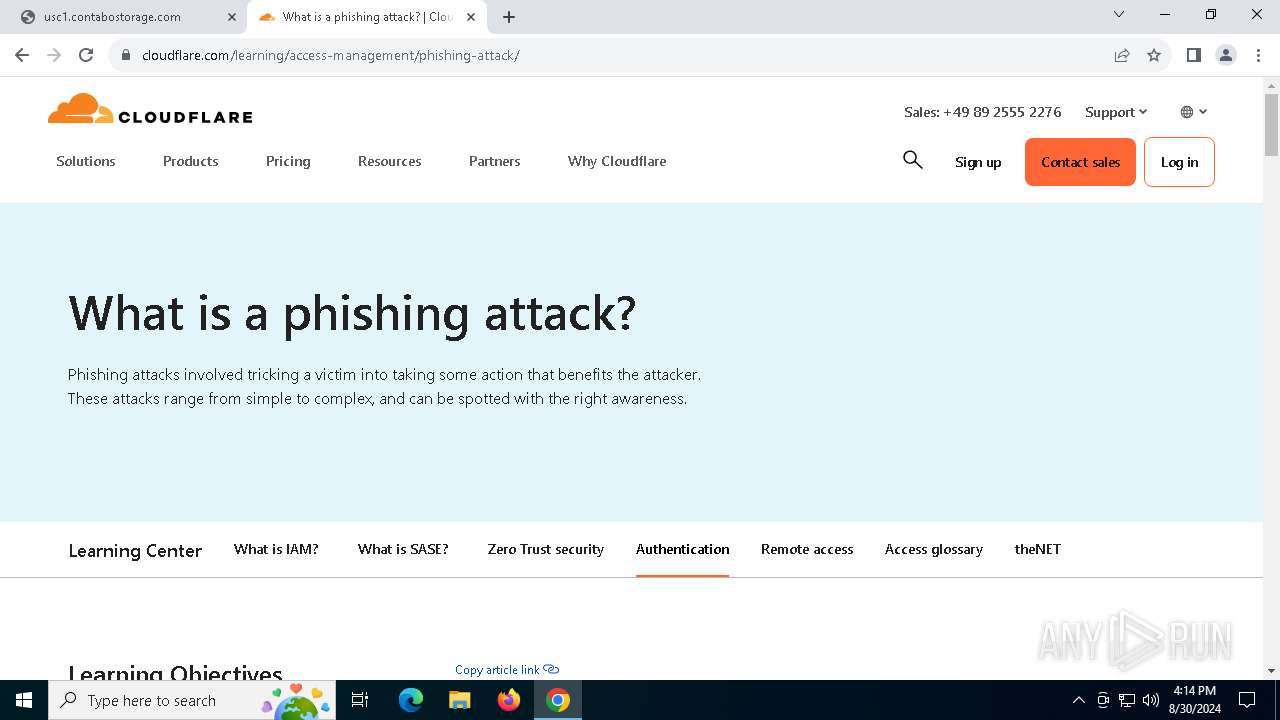Open the Chrome profile avatar
The image size is (1280, 720).
tap(1226, 55)
